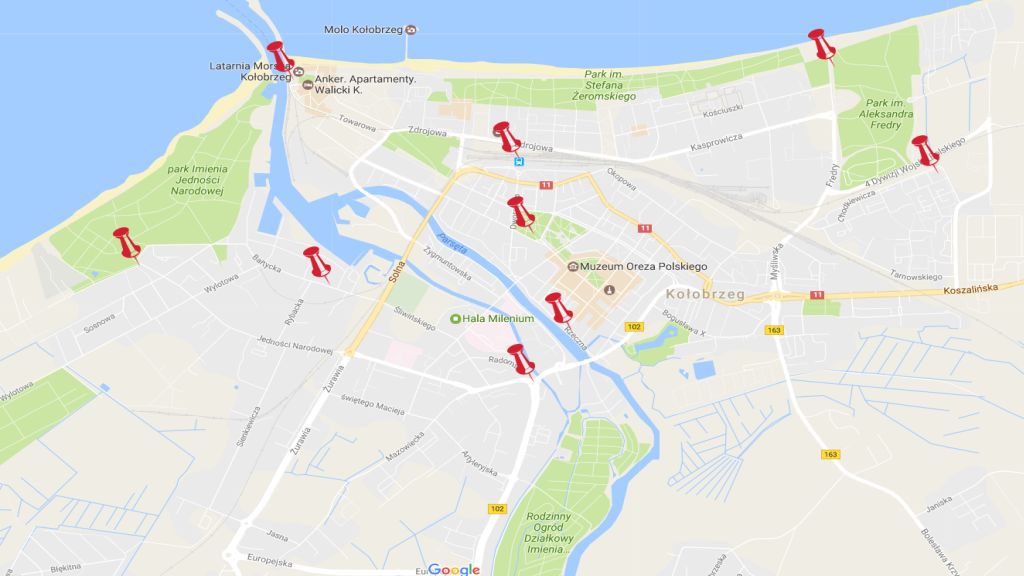Select the pin beside Park im. Aleksandra Fredry

tap(925, 152)
